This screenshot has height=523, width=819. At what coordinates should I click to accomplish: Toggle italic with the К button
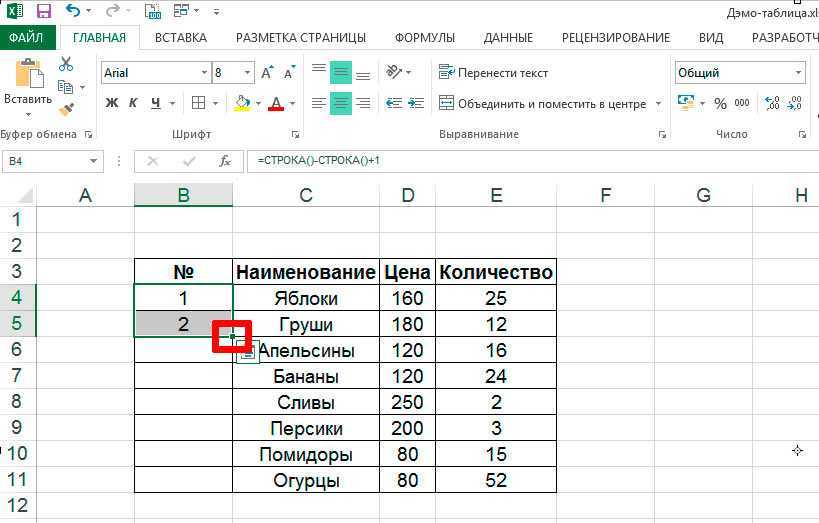coord(133,103)
